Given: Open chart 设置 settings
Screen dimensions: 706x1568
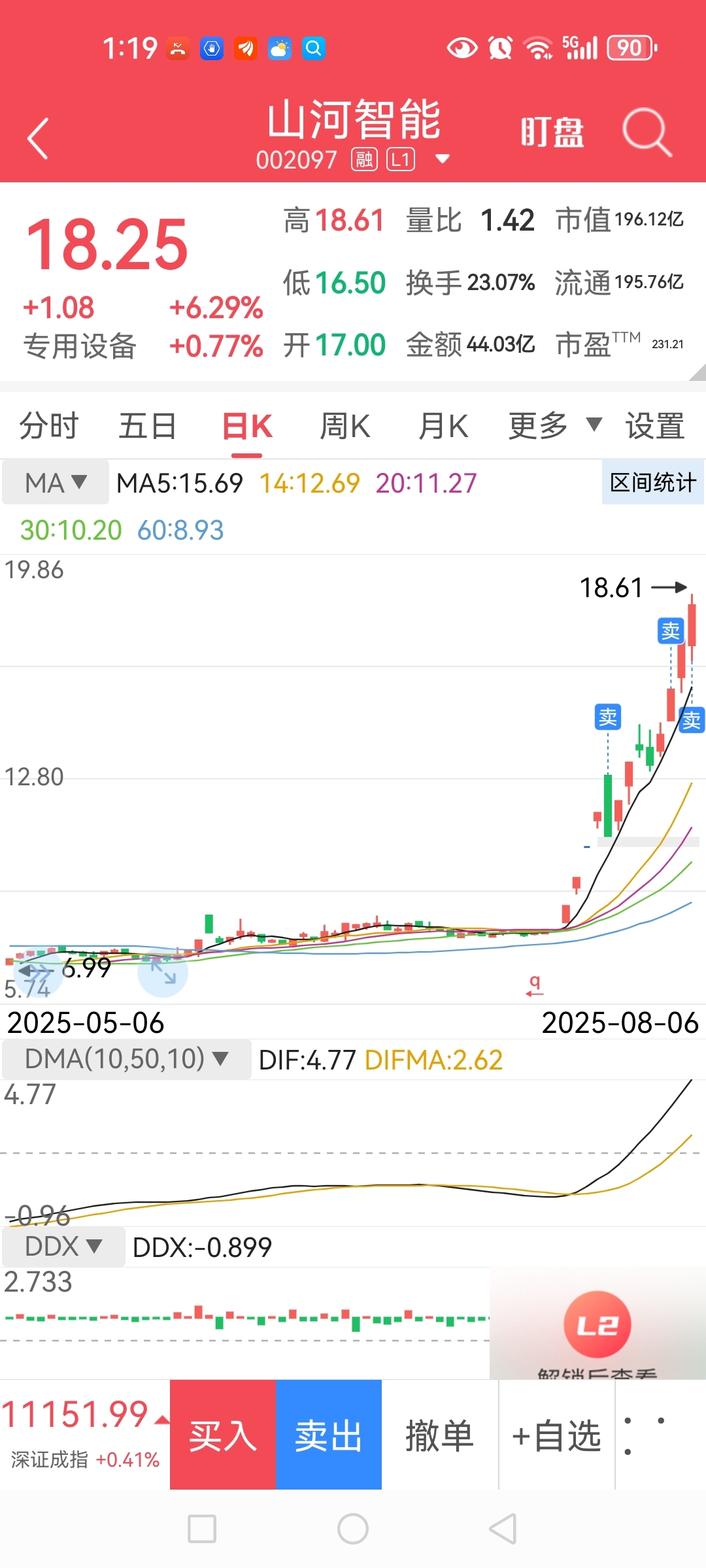Looking at the screenshot, I should (655, 426).
